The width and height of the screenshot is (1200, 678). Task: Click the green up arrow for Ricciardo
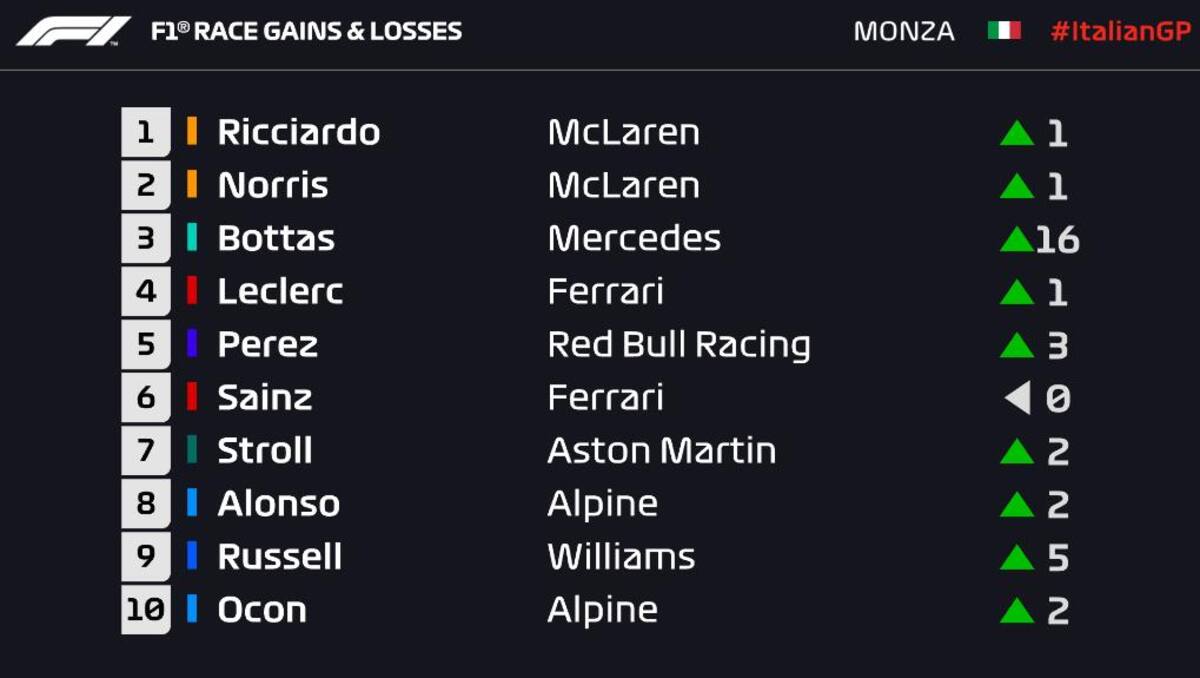[x=1016, y=133]
